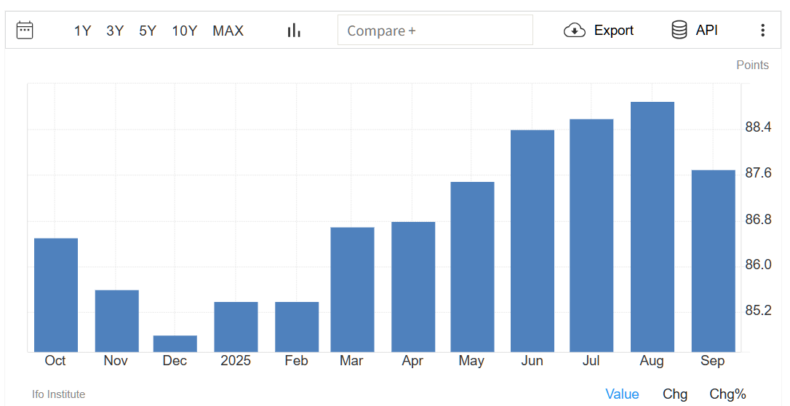This screenshot has height=406, width=790.
Task: Select the December bar in chart
Action: pos(175,344)
